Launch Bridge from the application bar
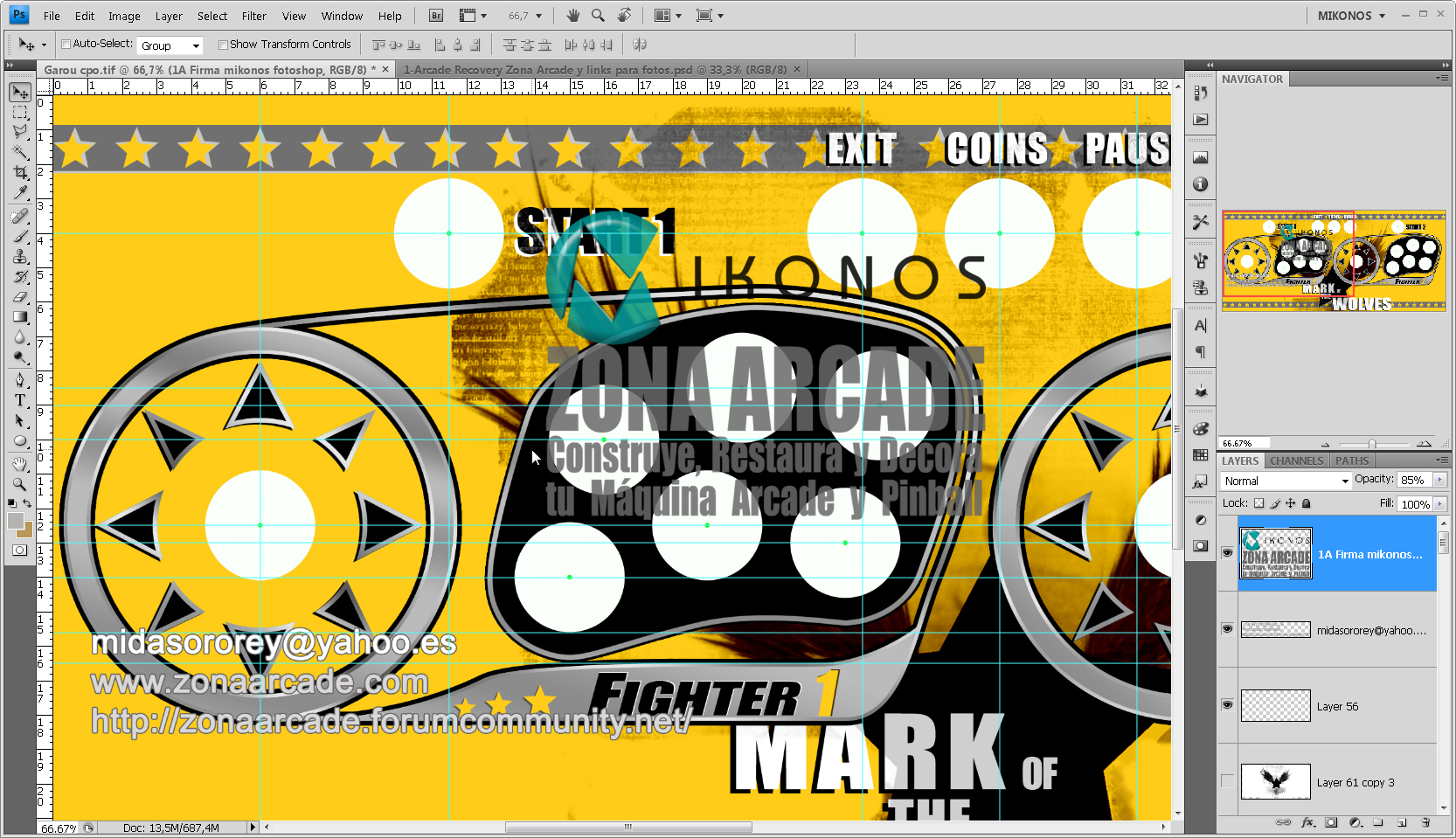 pyautogui.click(x=436, y=16)
